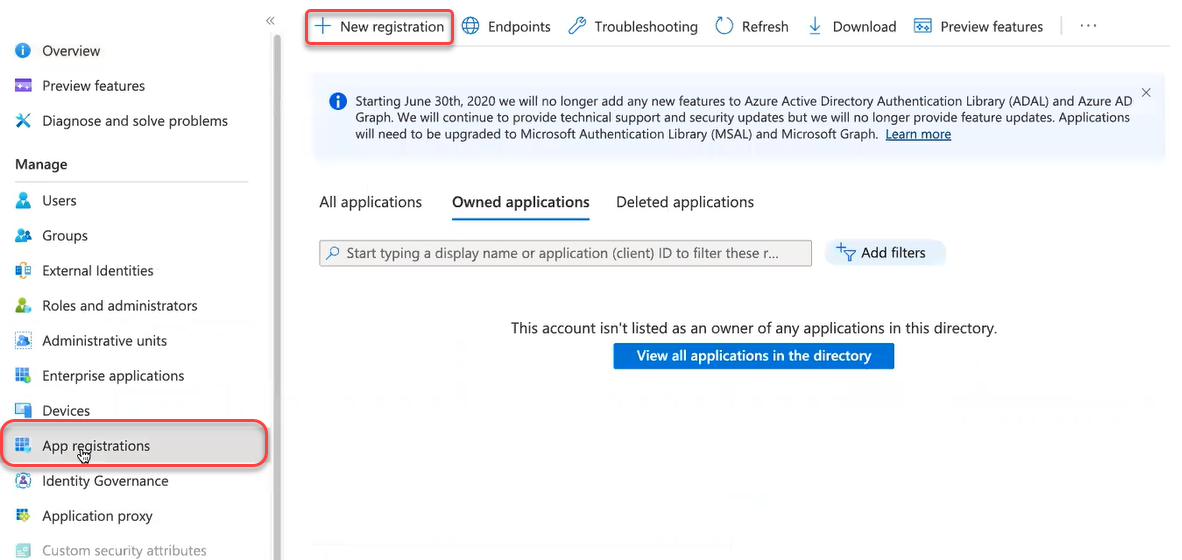This screenshot has height=560, width=1182.
Task: Click the New registration plus icon
Action: 322,27
